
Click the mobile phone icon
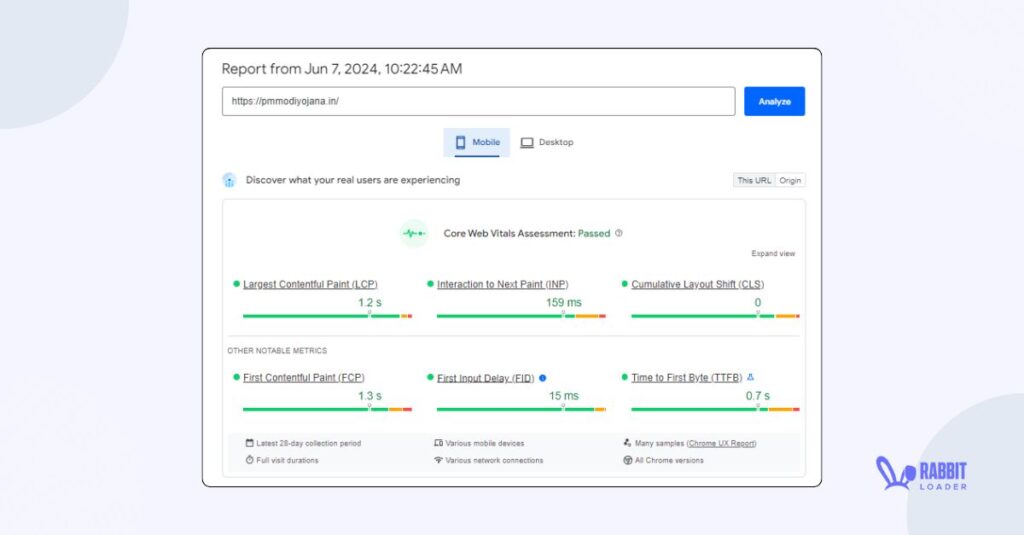tap(460, 142)
